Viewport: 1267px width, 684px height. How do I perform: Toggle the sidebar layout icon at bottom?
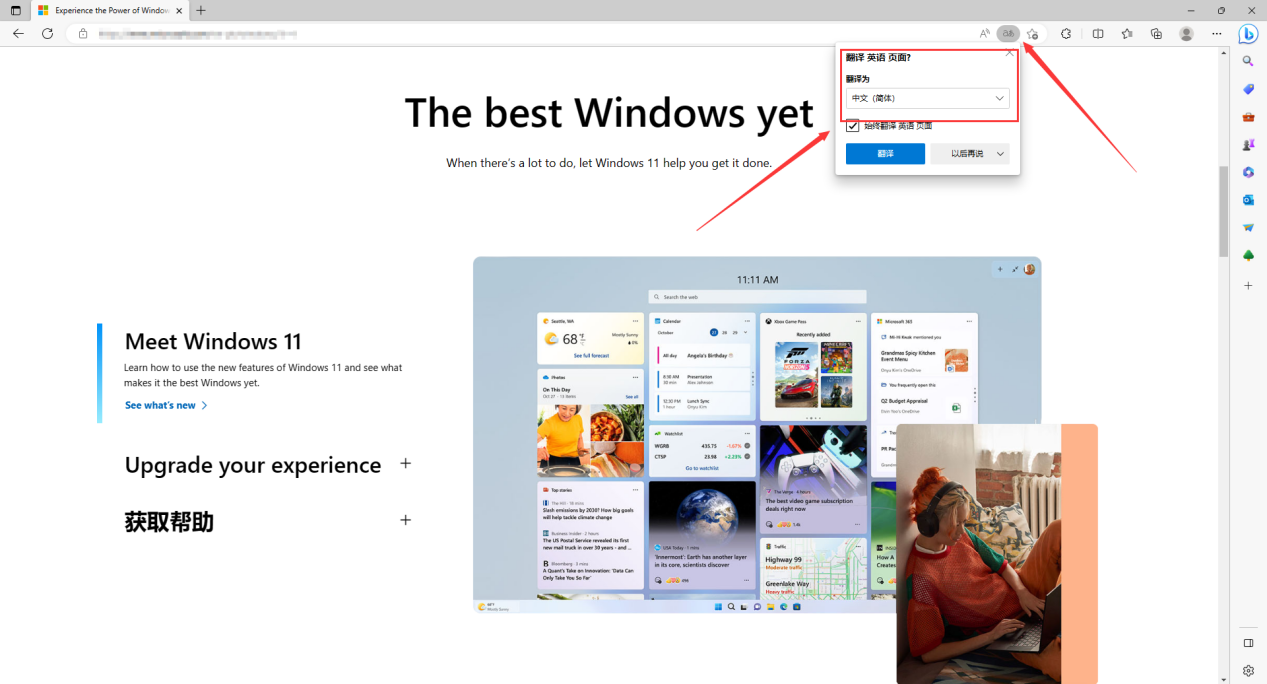click(x=1248, y=643)
